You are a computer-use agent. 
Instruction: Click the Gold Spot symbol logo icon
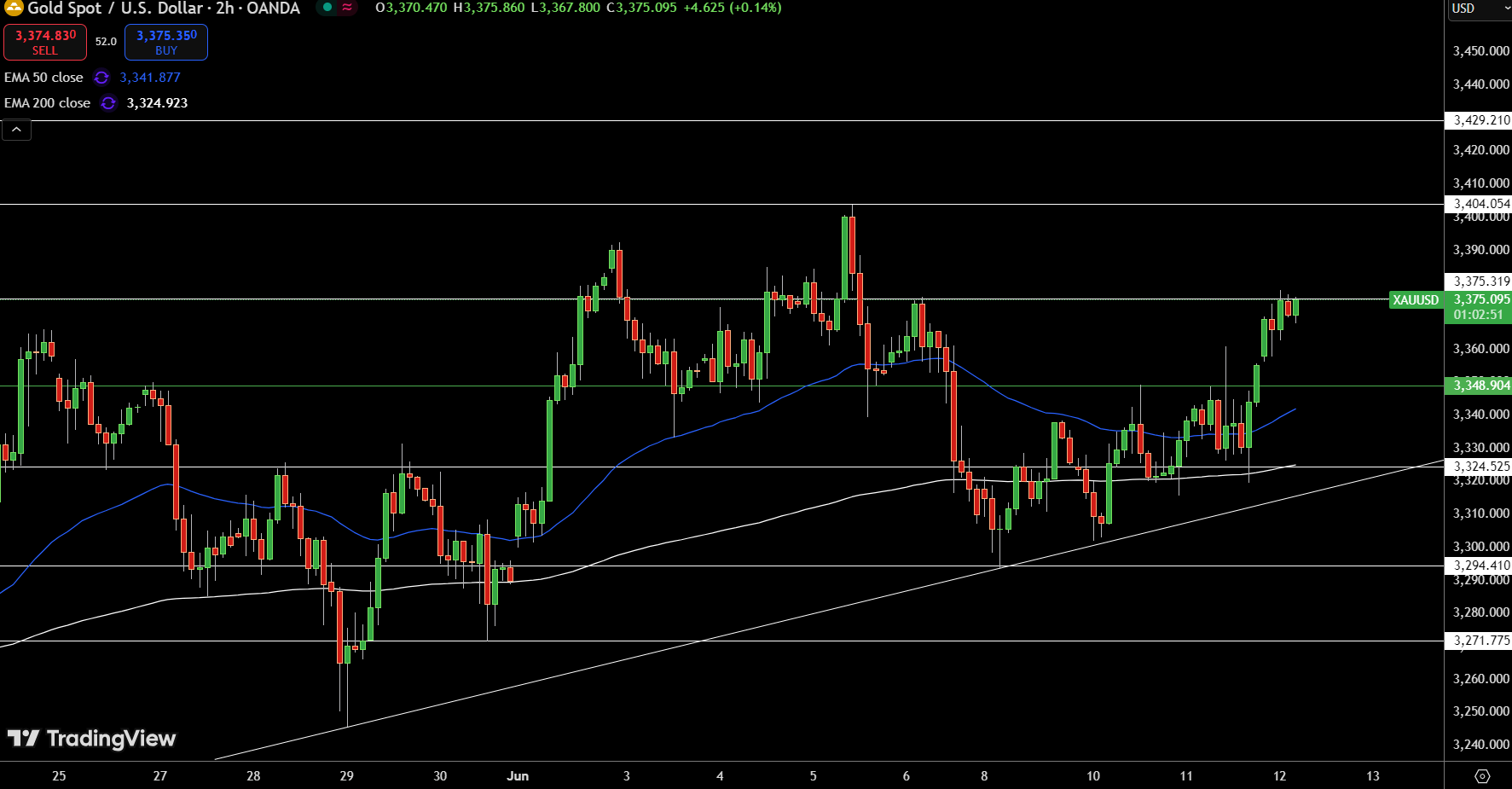click(x=14, y=8)
